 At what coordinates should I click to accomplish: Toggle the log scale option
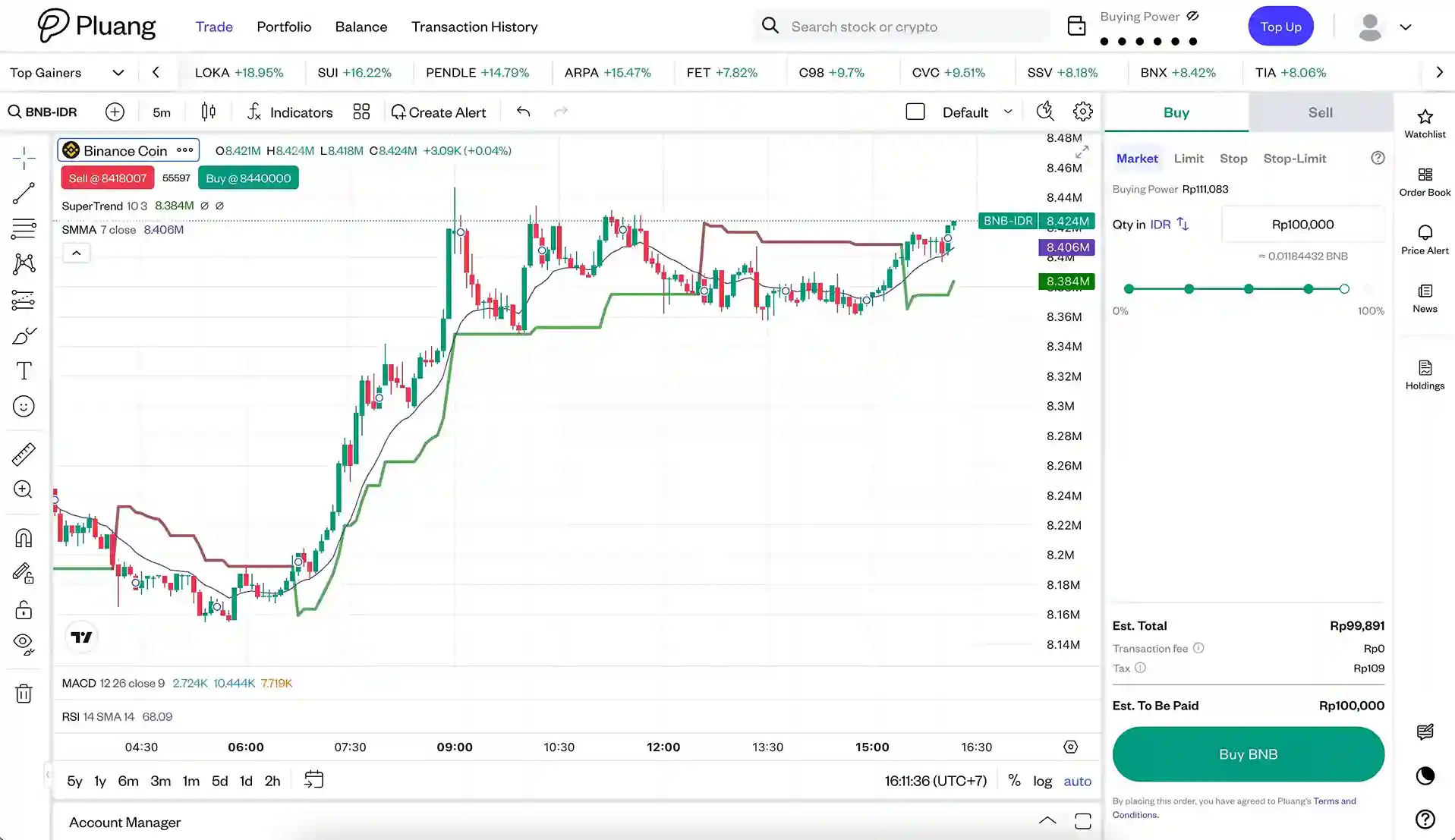pos(1042,781)
